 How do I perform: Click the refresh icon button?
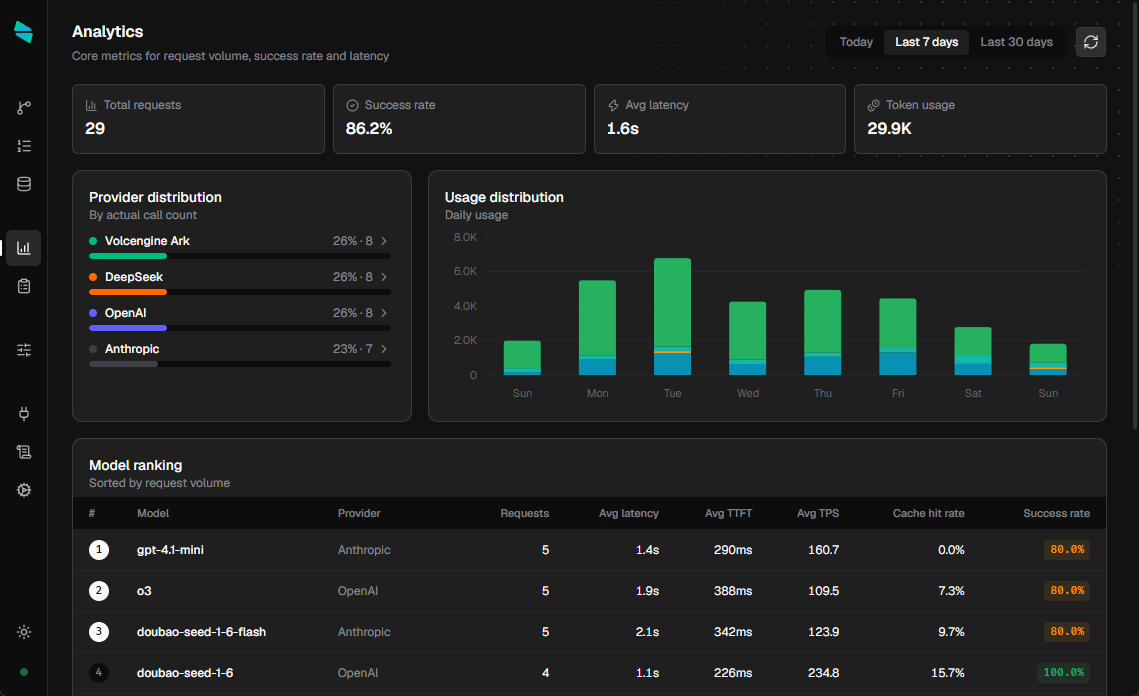[1091, 42]
